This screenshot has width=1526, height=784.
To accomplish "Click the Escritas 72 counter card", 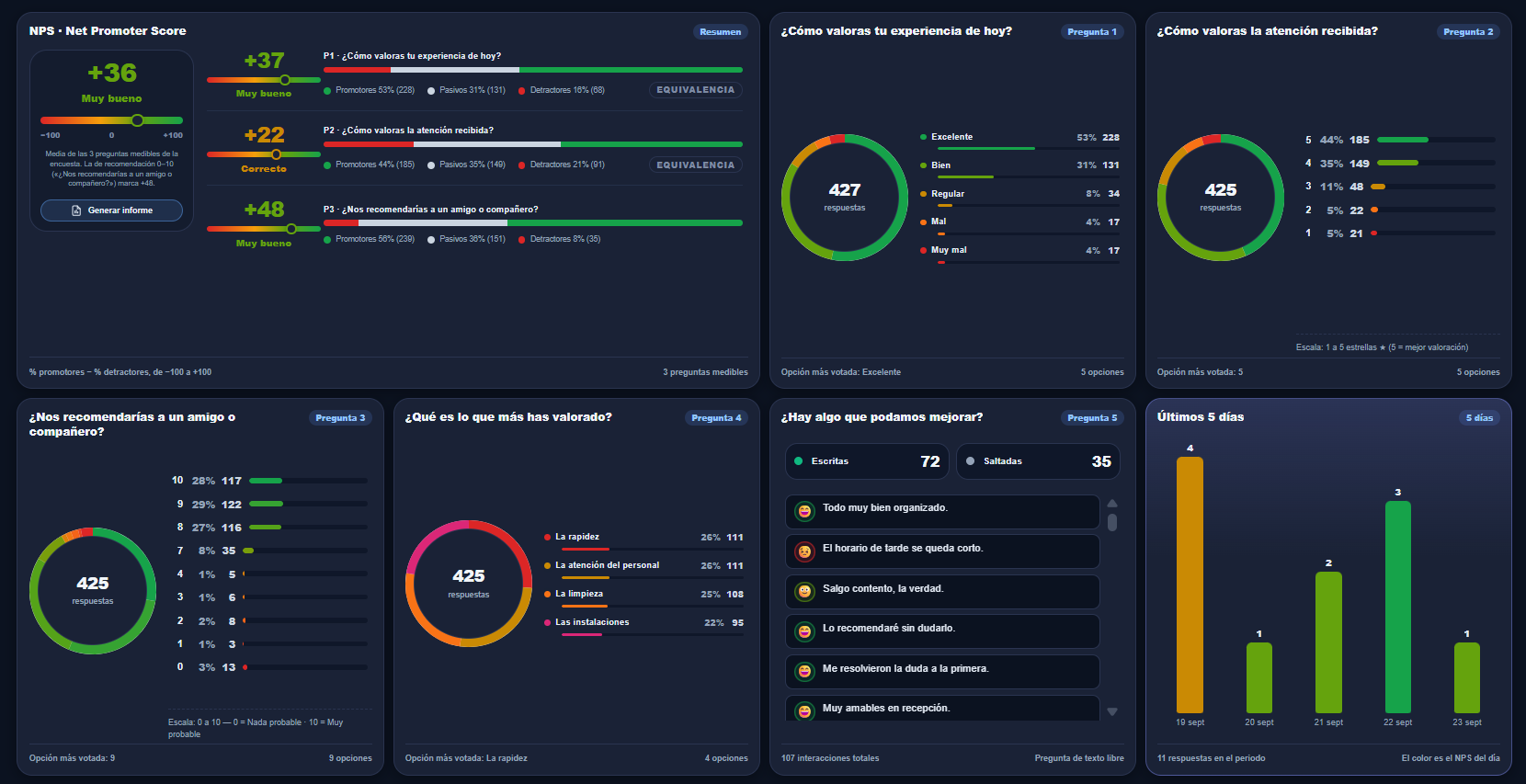I will tap(867, 461).
